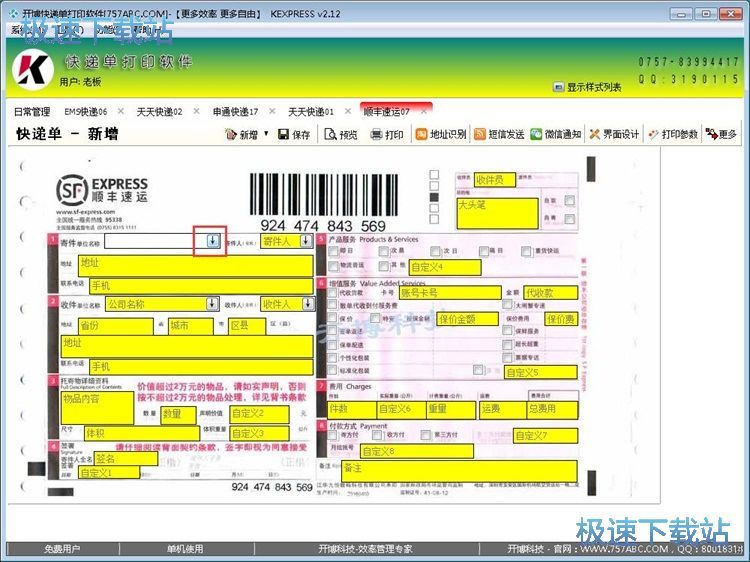Click the 打印 printer icon
The height and width of the screenshot is (562, 750).
point(376,134)
